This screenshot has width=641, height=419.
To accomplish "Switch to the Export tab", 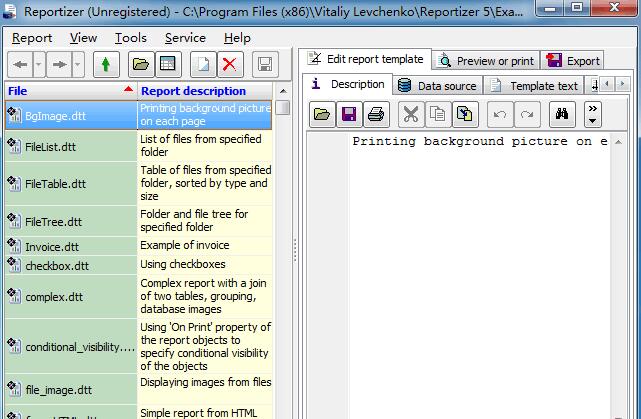I will click(x=572, y=61).
